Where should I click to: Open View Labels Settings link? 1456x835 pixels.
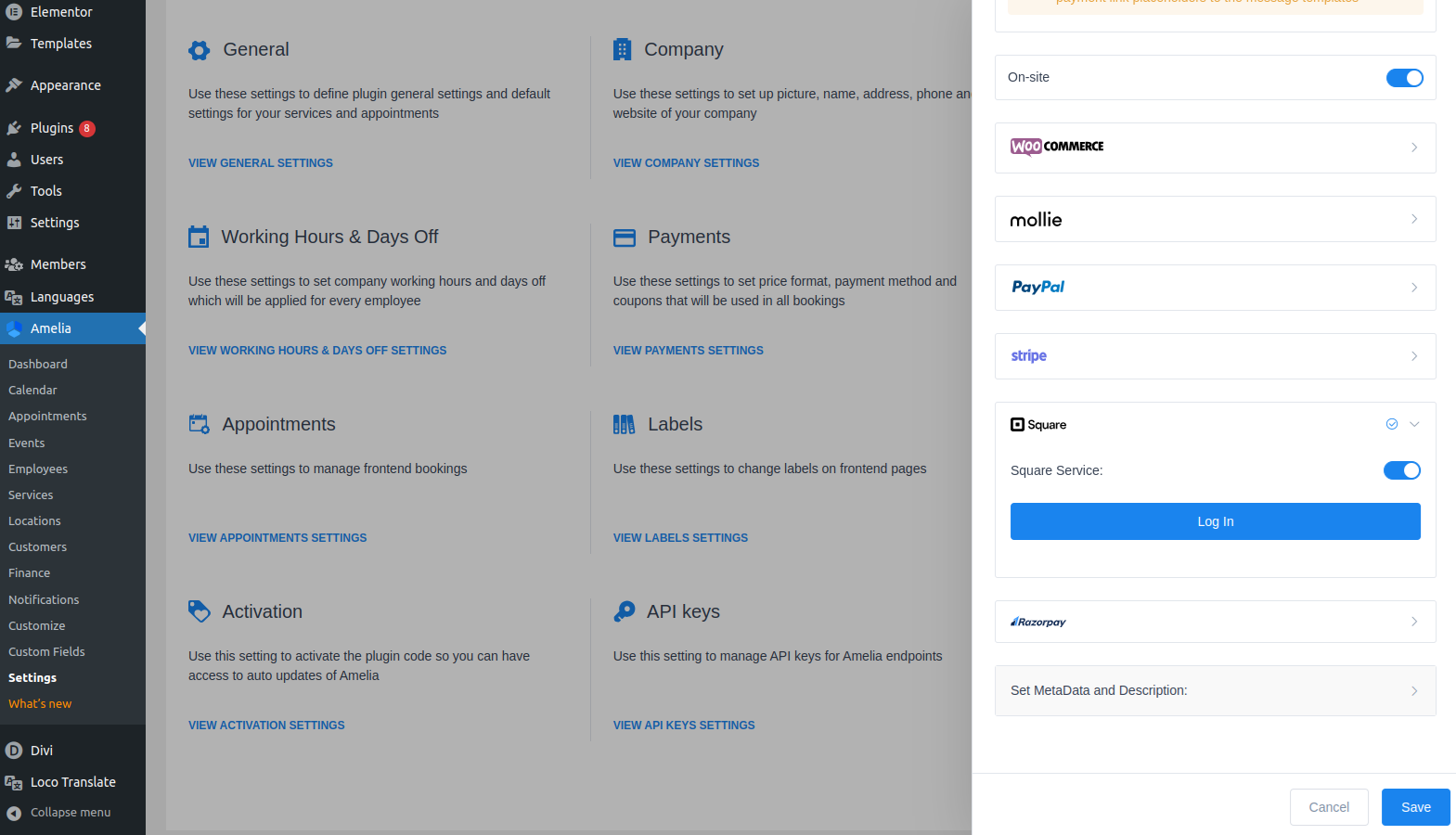click(680, 538)
